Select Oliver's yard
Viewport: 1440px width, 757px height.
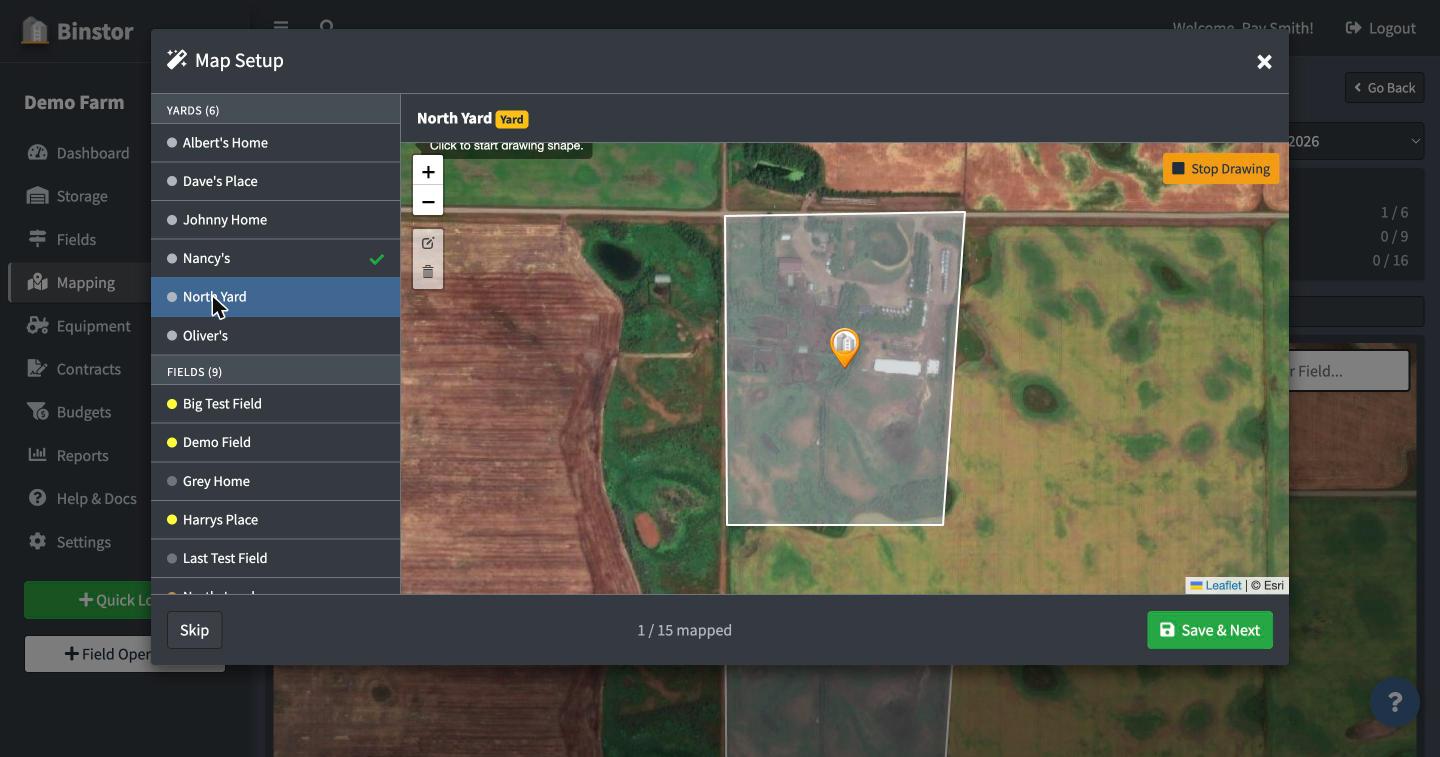[275, 336]
